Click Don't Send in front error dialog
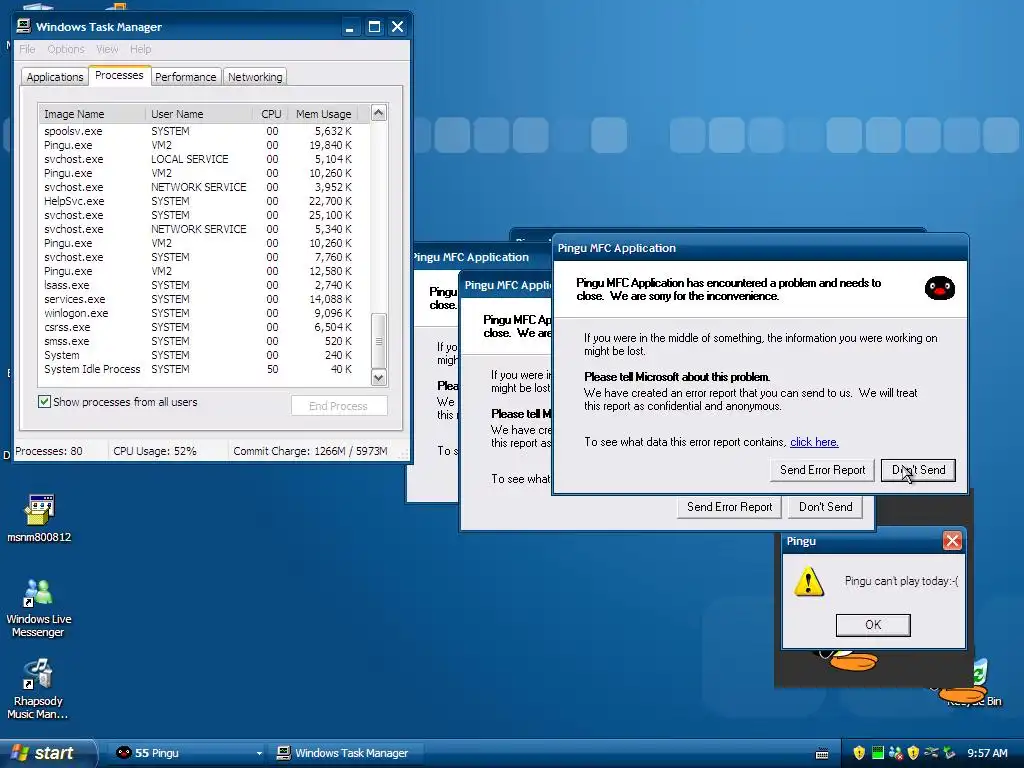Screen dimensions: 1024x768 pos(918,470)
